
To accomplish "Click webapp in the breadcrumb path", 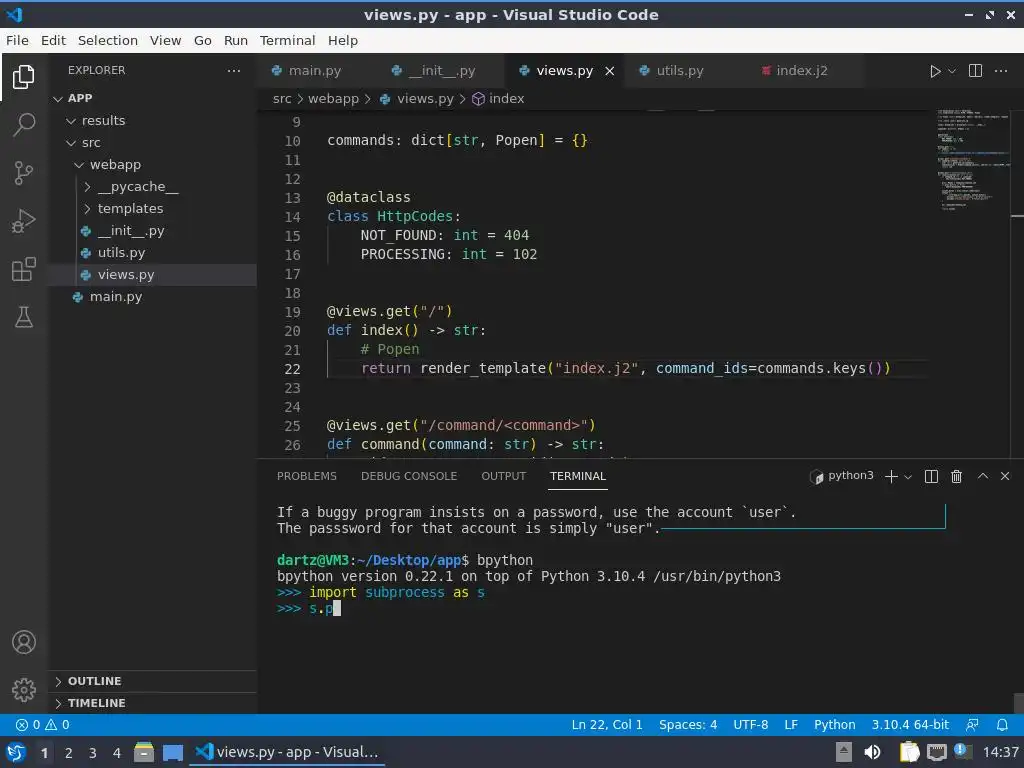I will 333,99.
